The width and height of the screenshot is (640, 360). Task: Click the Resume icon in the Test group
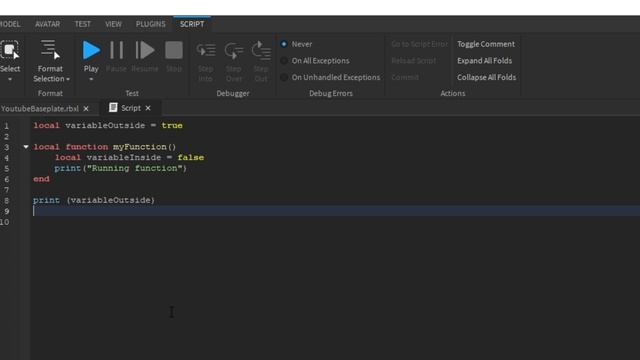[145, 50]
